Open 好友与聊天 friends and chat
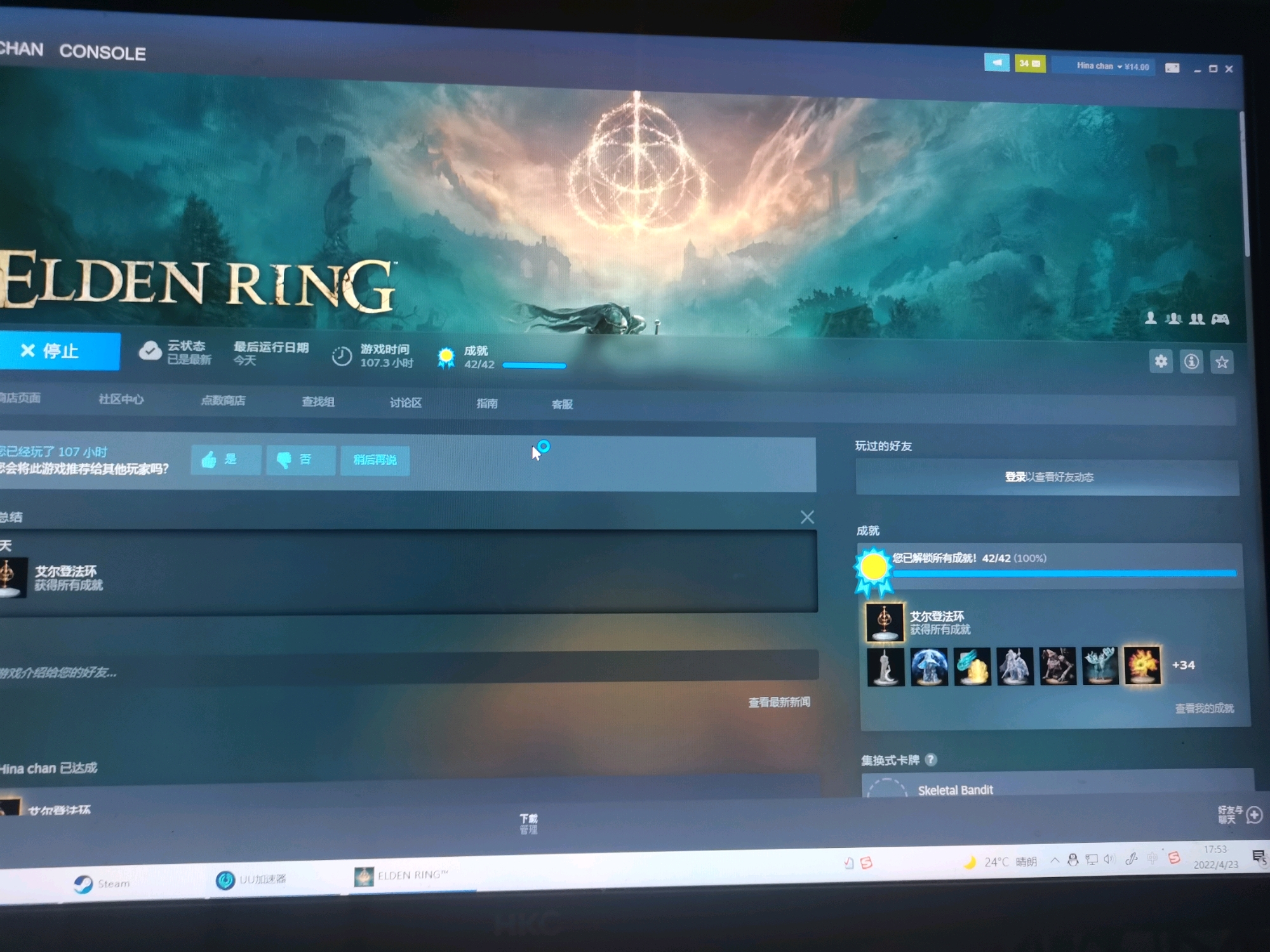This screenshot has height=952, width=1270. pos(1240,815)
